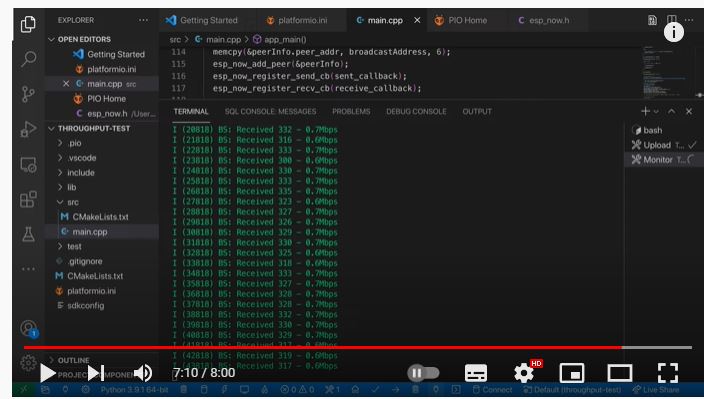The image size is (704, 399).
Task: Select the Upload task terminal
Action: coord(664,145)
